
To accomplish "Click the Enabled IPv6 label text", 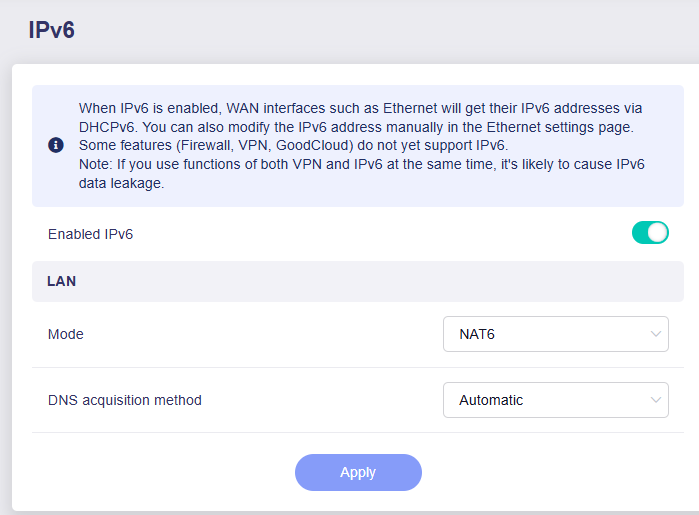I will [x=90, y=234].
